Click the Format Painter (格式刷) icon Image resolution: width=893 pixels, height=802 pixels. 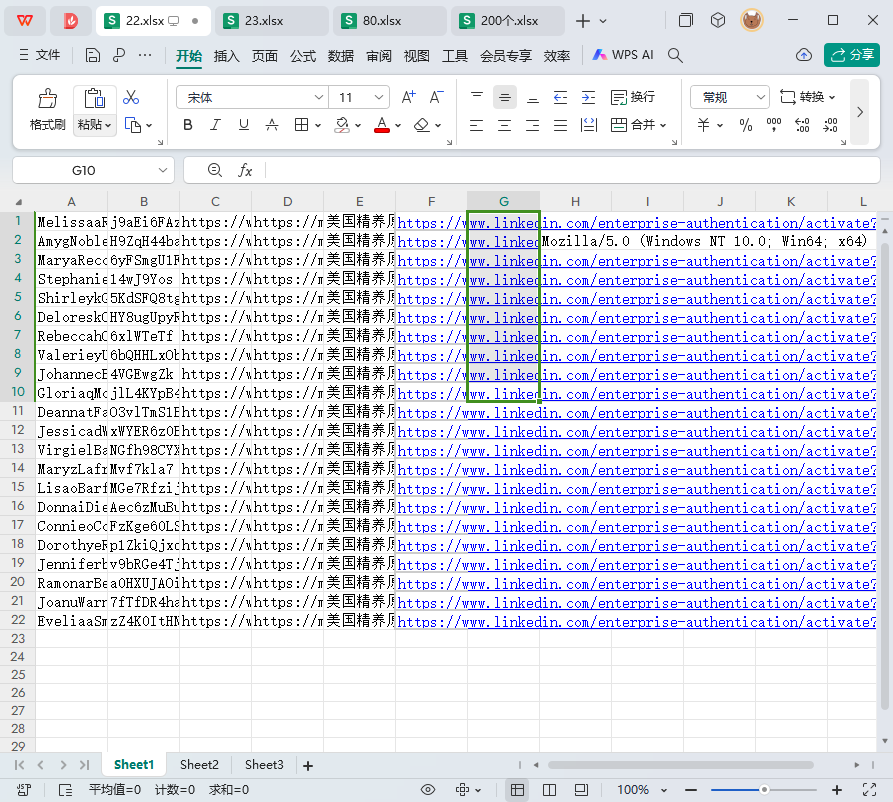pos(48,99)
